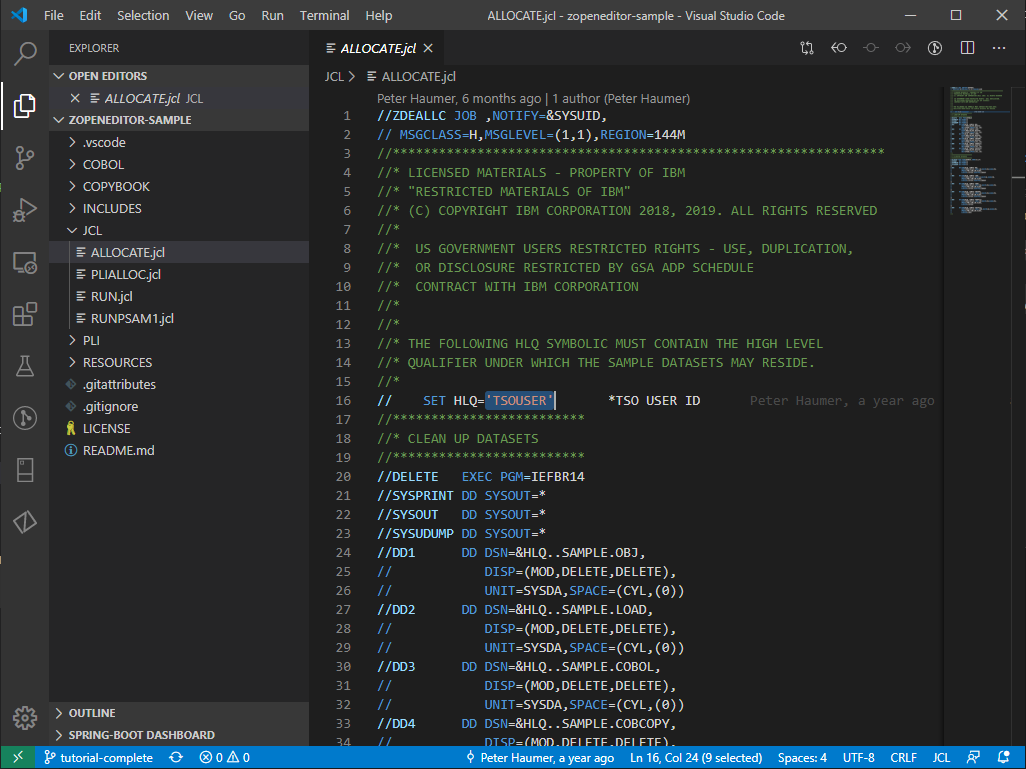
Task: Open the Zowe Explorer panel icon
Action: [25, 470]
